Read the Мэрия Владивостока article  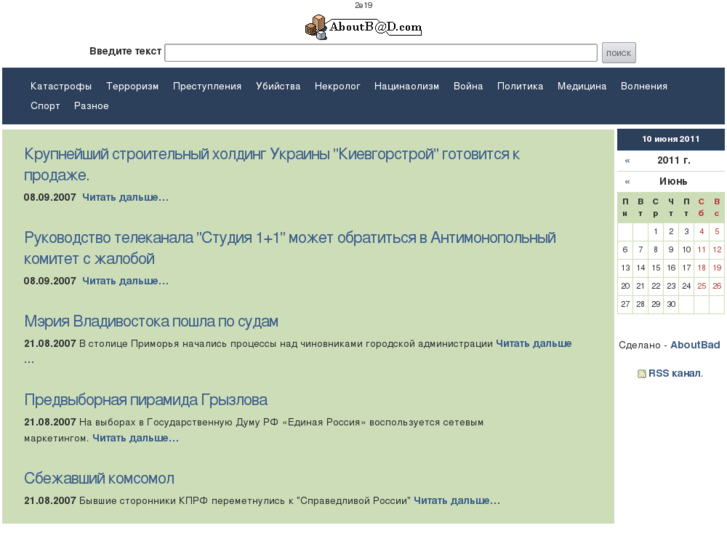(151, 321)
